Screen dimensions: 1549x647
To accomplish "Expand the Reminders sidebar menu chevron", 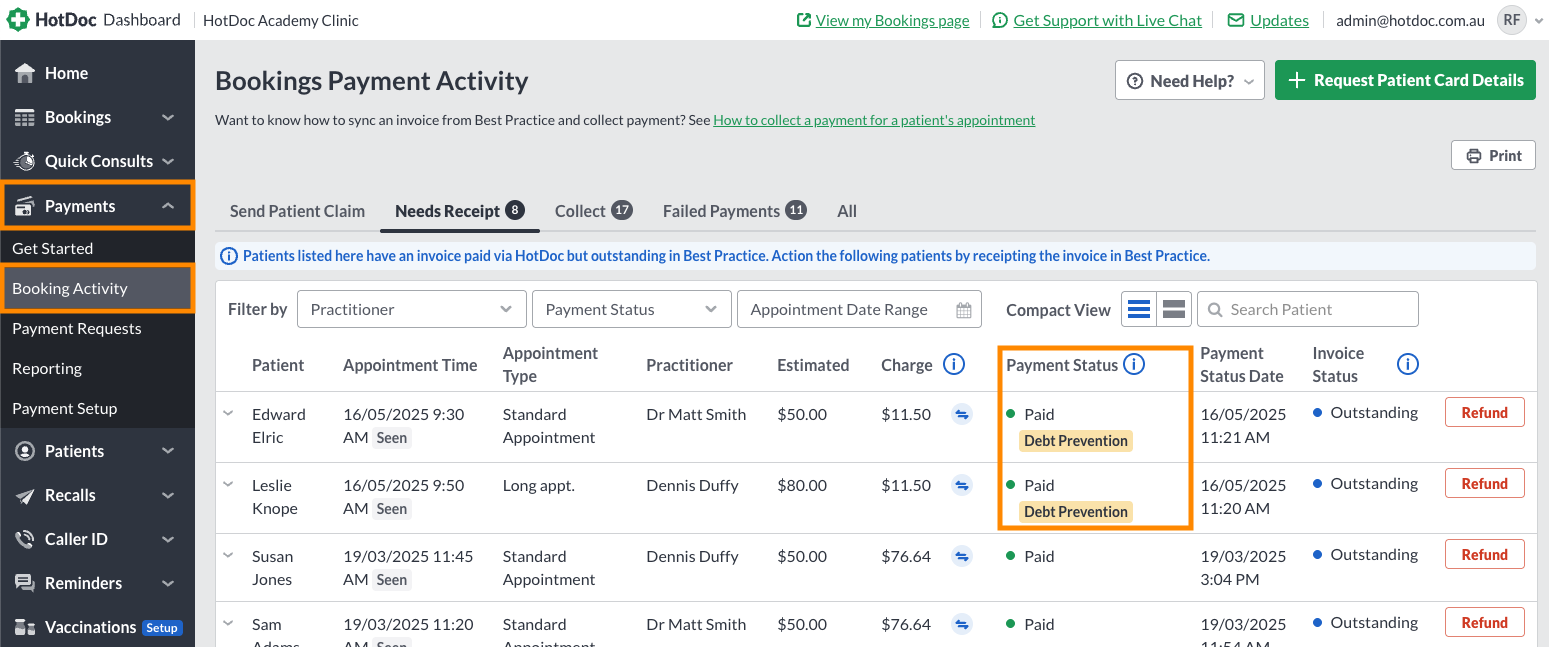I will pyautogui.click(x=168, y=583).
